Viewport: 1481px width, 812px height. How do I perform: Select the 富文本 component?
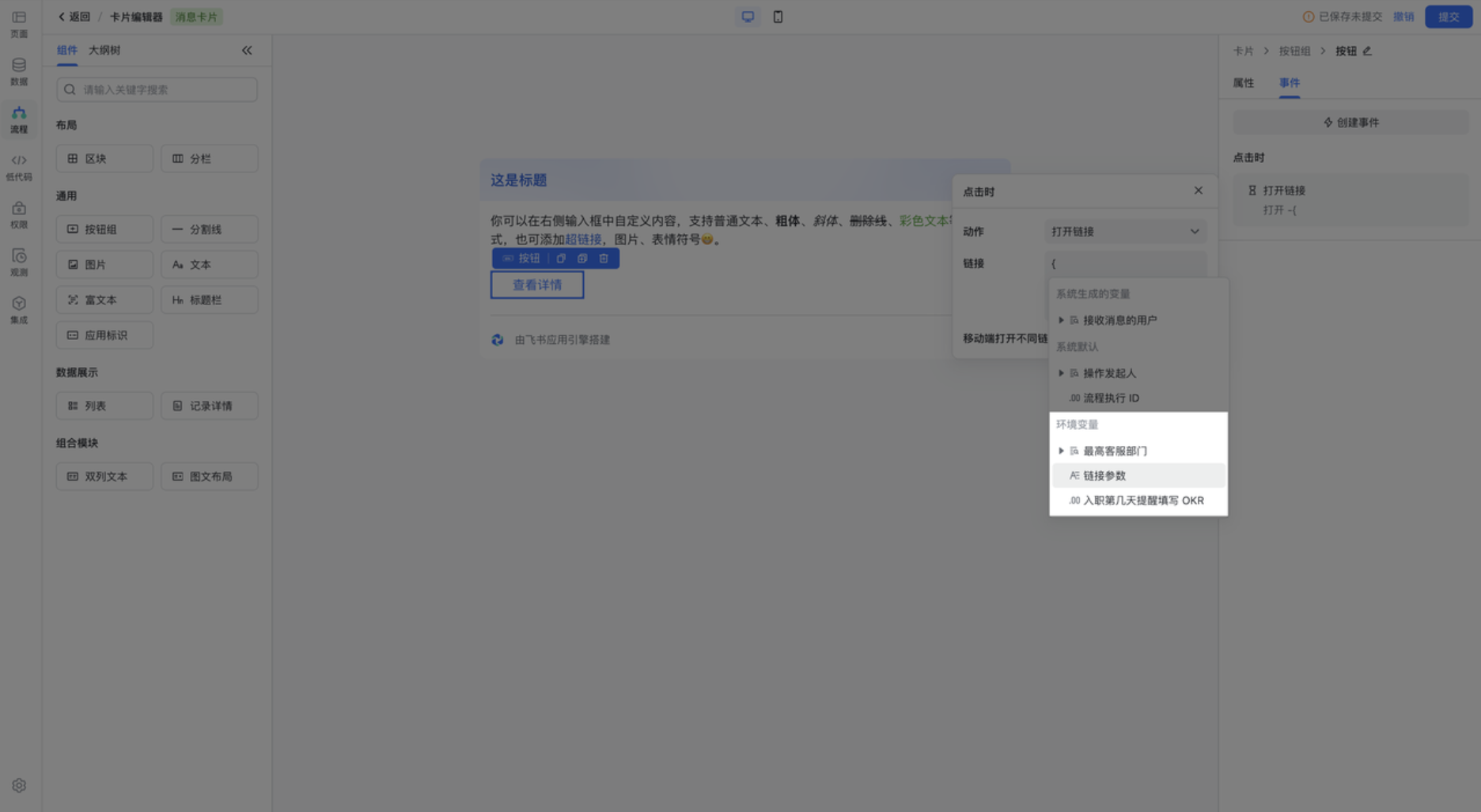[104, 300]
